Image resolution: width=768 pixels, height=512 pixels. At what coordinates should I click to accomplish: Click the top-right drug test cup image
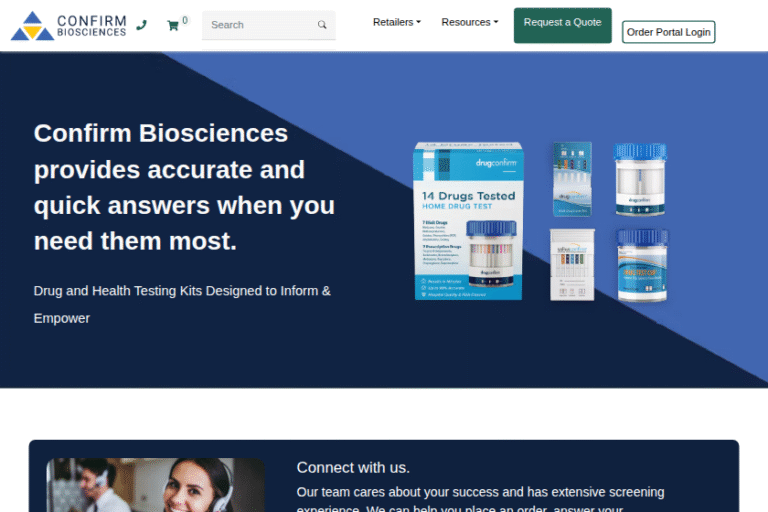pyautogui.click(x=640, y=180)
